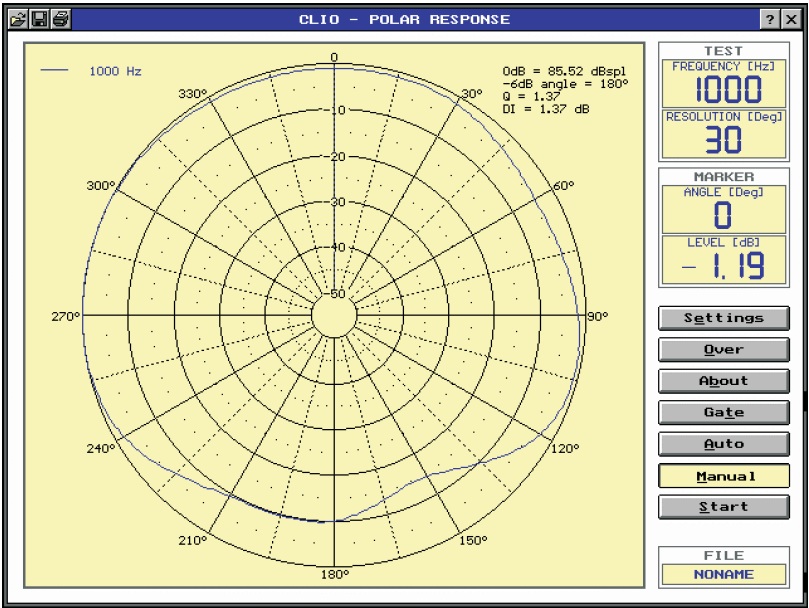Select the test frequency 1000 field
The width and height of the screenshot is (809, 608).
tap(724, 84)
